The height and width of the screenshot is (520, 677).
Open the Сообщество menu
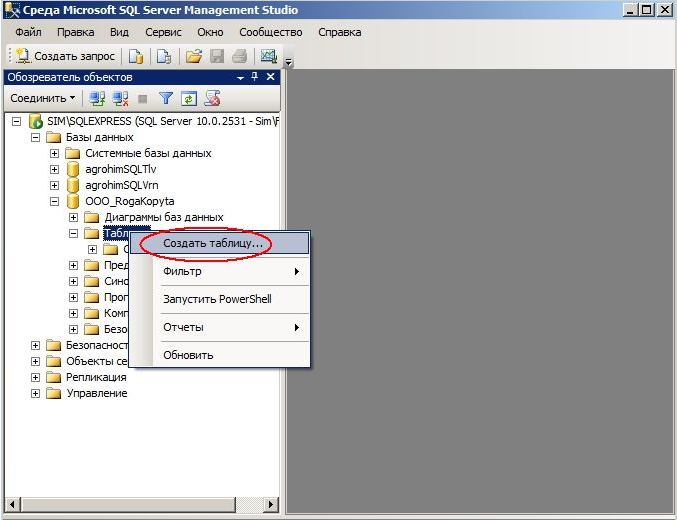tap(271, 32)
